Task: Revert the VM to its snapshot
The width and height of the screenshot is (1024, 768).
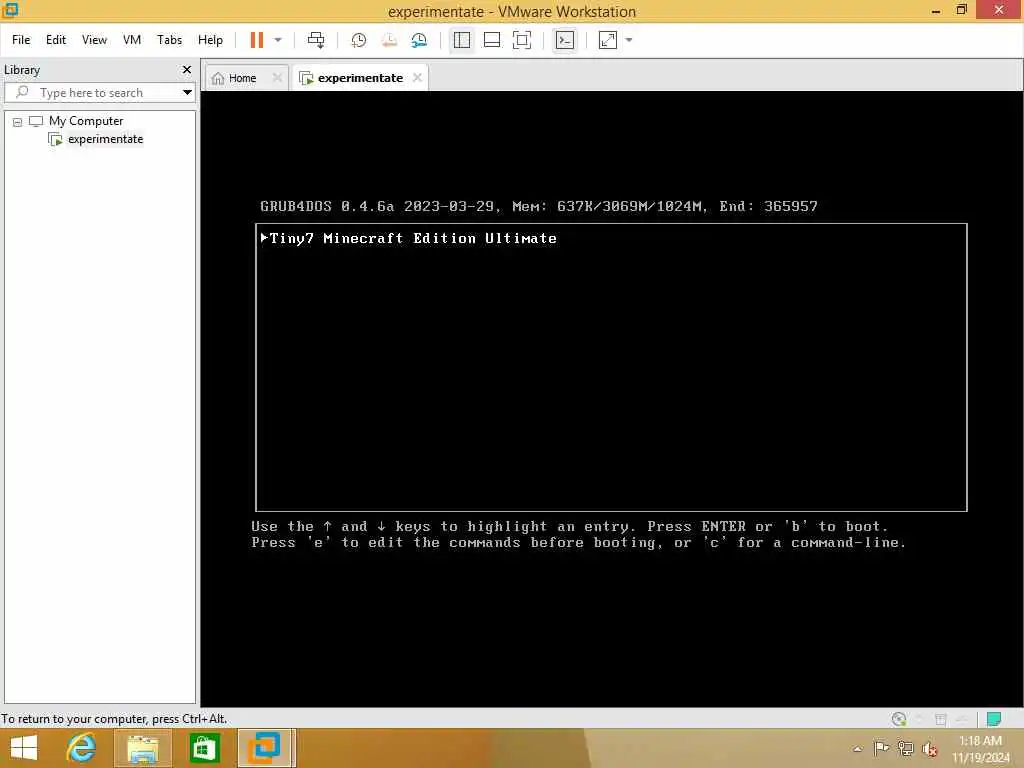Action: point(389,40)
